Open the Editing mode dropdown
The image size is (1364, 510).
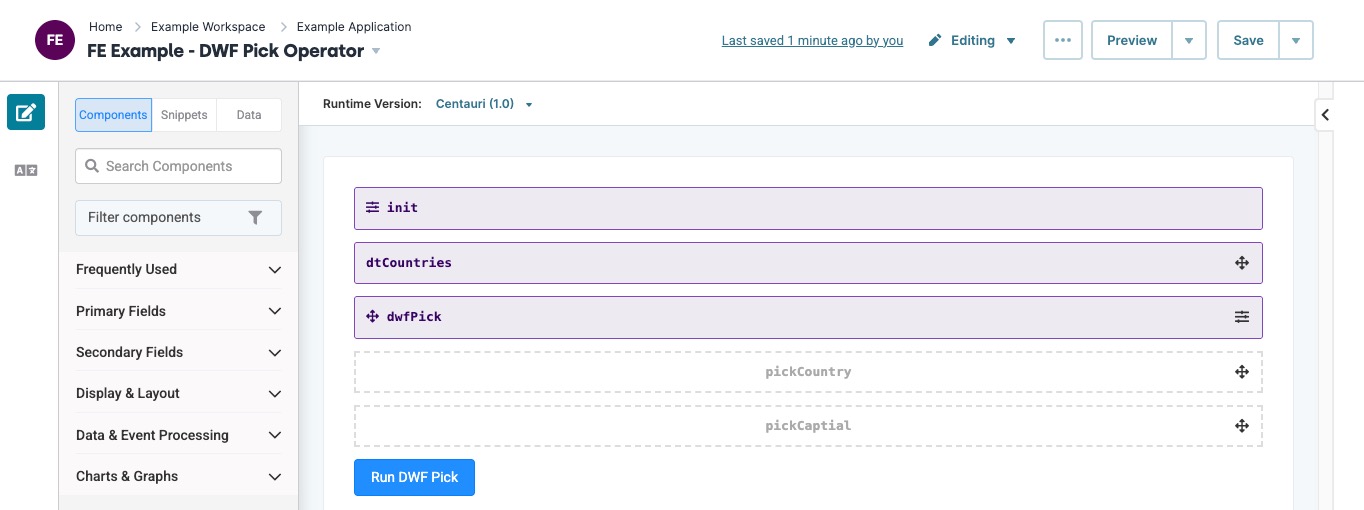(x=972, y=41)
